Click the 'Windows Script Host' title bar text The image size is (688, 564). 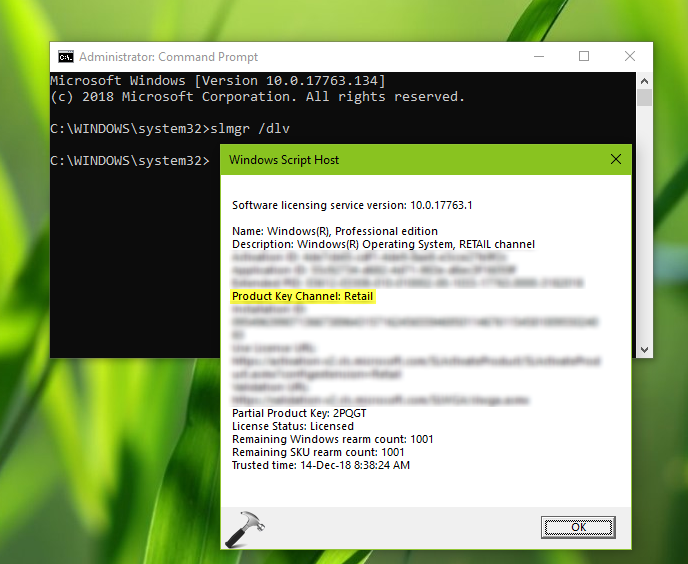(x=284, y=160)
